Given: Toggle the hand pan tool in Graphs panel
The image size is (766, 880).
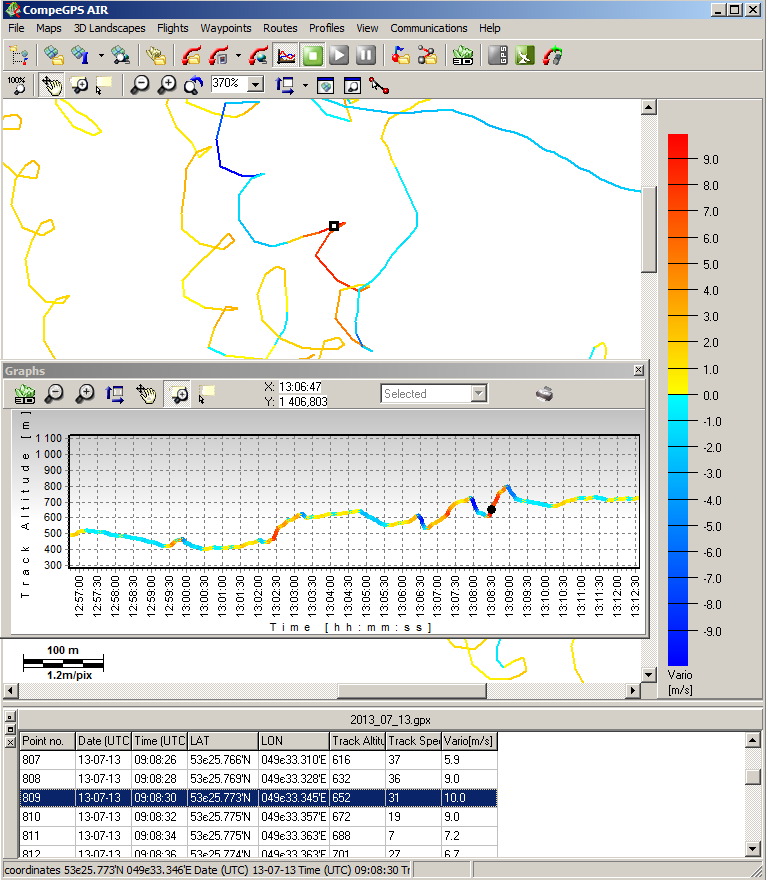Looking at the screenshot, I should (146, 395).
